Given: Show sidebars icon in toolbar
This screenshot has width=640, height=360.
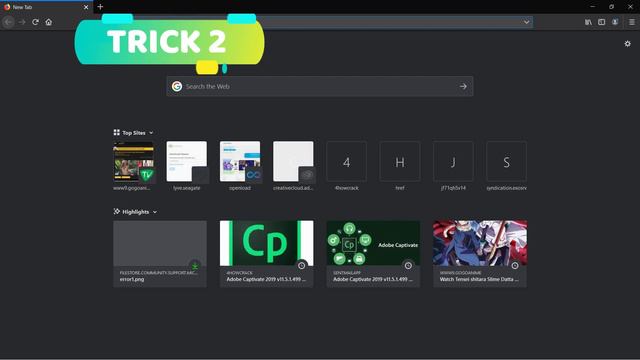Looking at the screenshot, I should [x=602, y=22].
